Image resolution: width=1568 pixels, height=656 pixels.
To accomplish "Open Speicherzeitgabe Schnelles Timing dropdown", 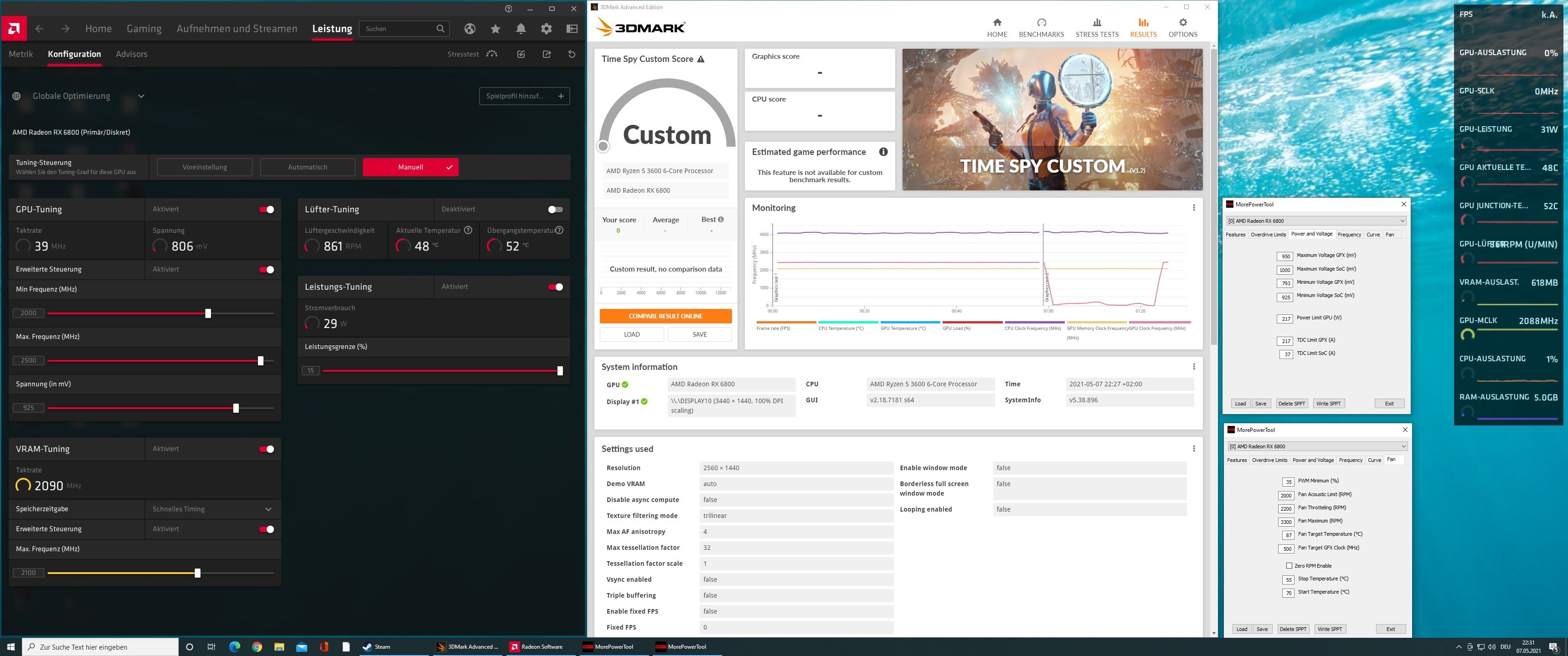I will point(212,509).
